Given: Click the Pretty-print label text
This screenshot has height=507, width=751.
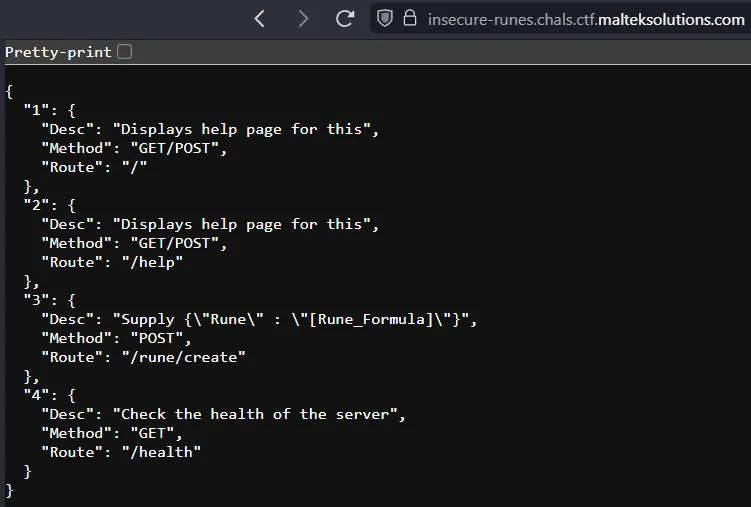Looking at the screenshot, I should pyautogui.click(x=58, y=52).
